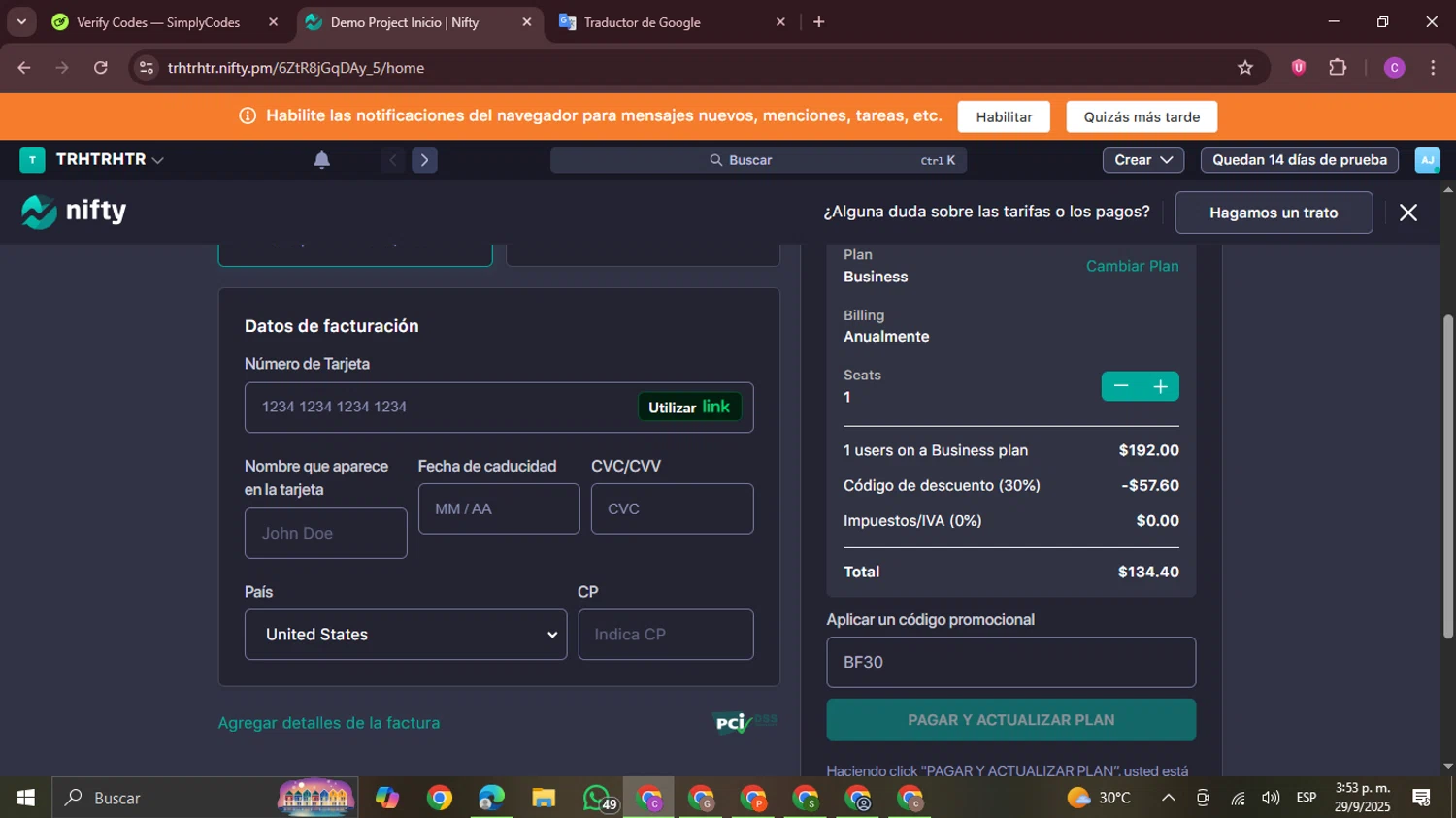This screenshot has height=818, width=1456.
Task: Open the Chrome profile avatar
Action: point(1394,68)
